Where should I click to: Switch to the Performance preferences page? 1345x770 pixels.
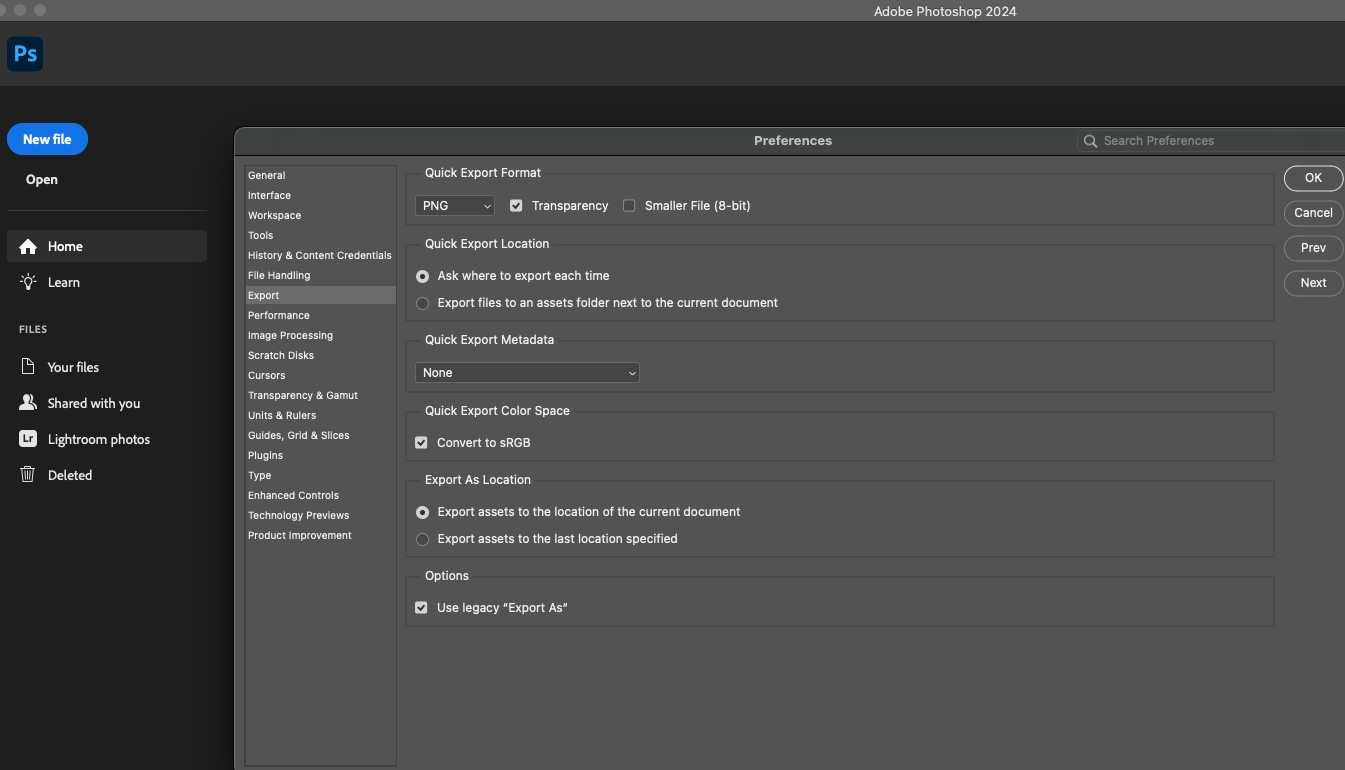point(278,315)
